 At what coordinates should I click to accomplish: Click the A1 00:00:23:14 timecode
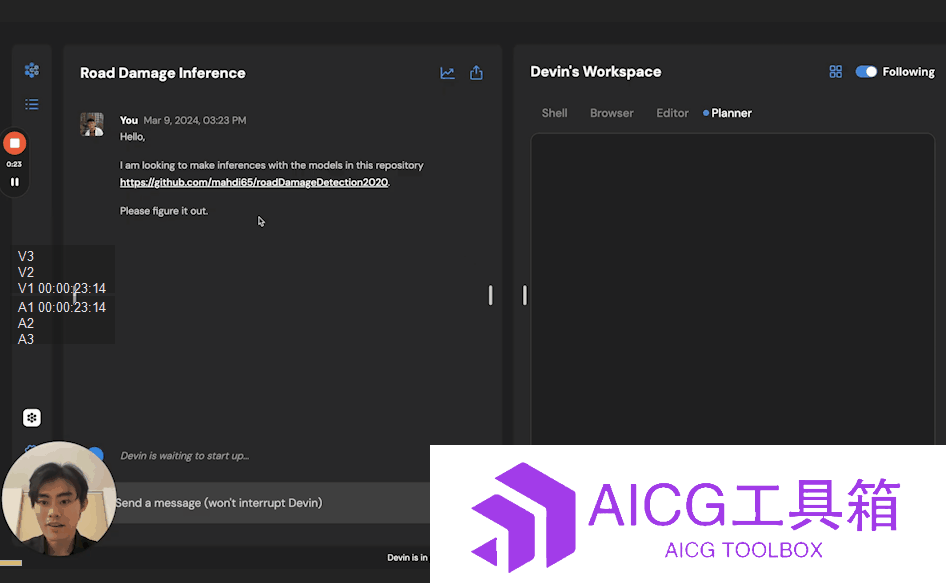tap(62, 307)
